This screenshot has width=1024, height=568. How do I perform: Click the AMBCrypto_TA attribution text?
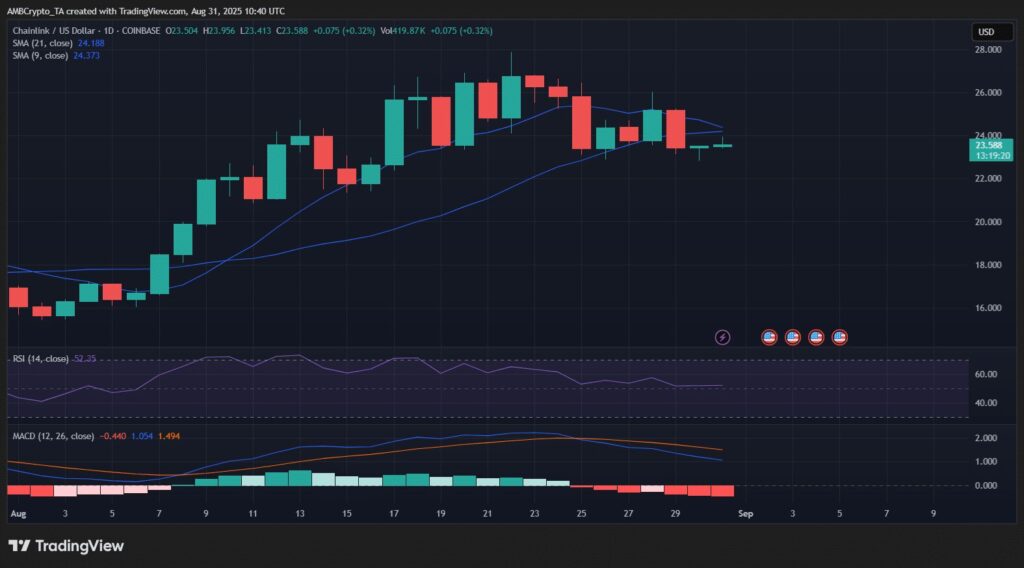[33, 8]
